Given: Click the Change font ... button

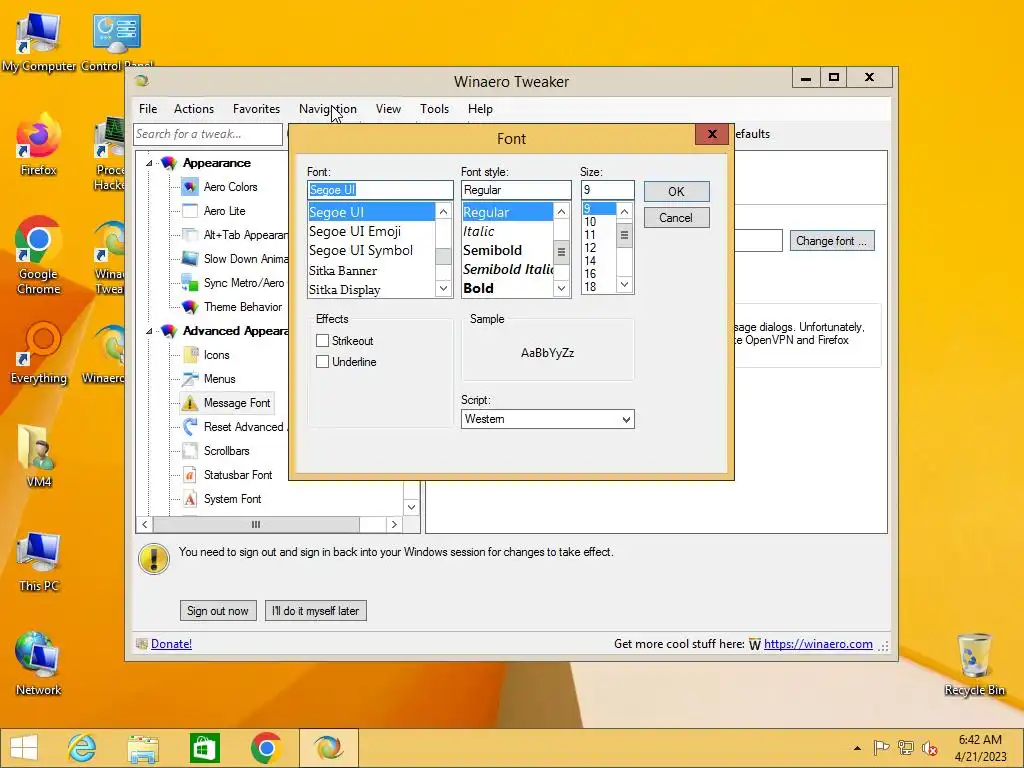Looking at the screenshot, I should coord(831,241).
